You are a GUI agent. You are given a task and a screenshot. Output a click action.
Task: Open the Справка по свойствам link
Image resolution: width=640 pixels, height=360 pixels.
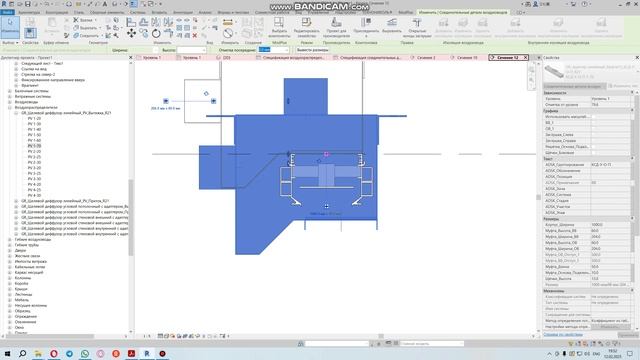coord(563,335)
